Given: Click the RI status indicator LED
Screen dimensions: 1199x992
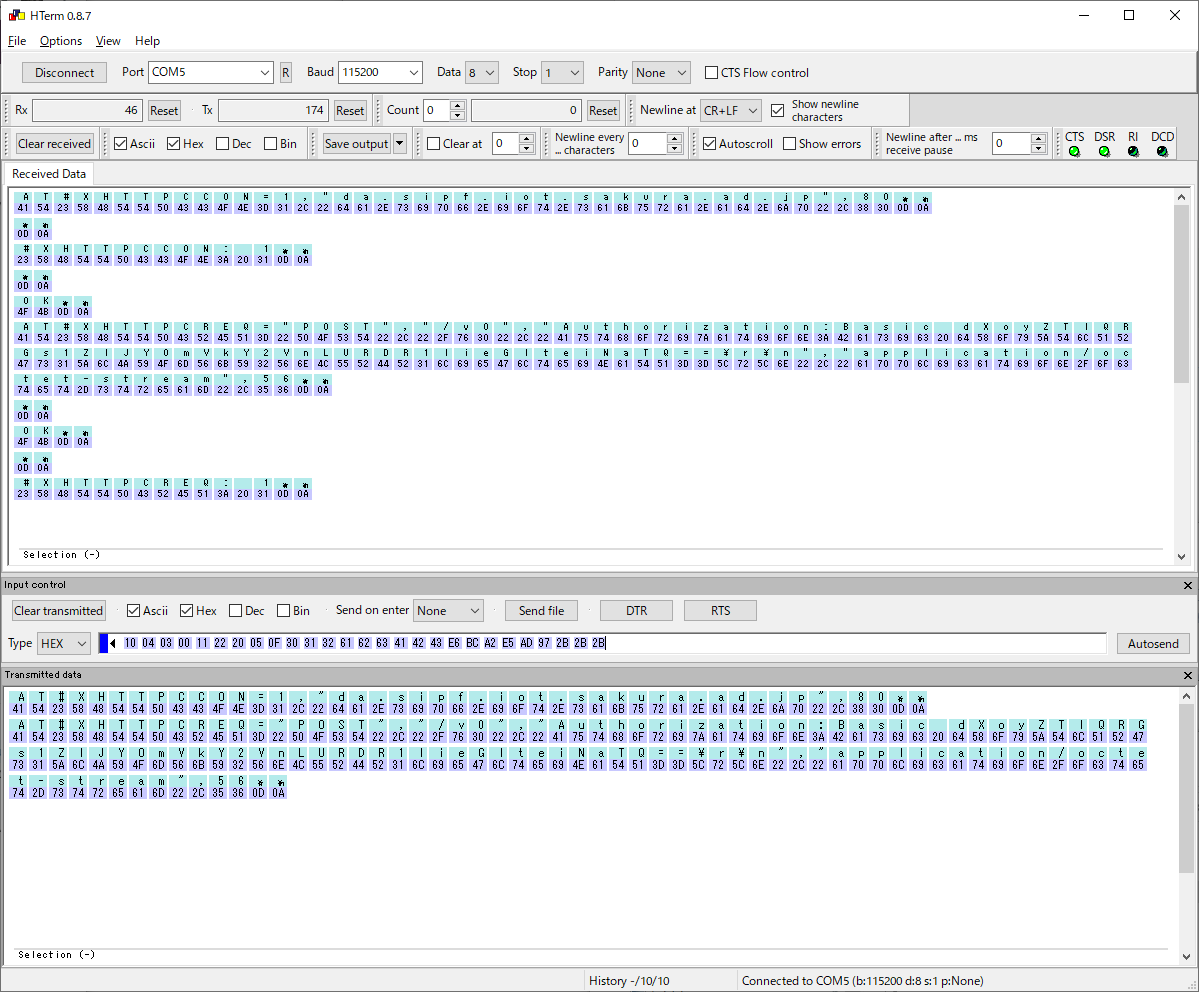Looking at the screenshot, I should pyautogui.click(x=1133, y=152).
